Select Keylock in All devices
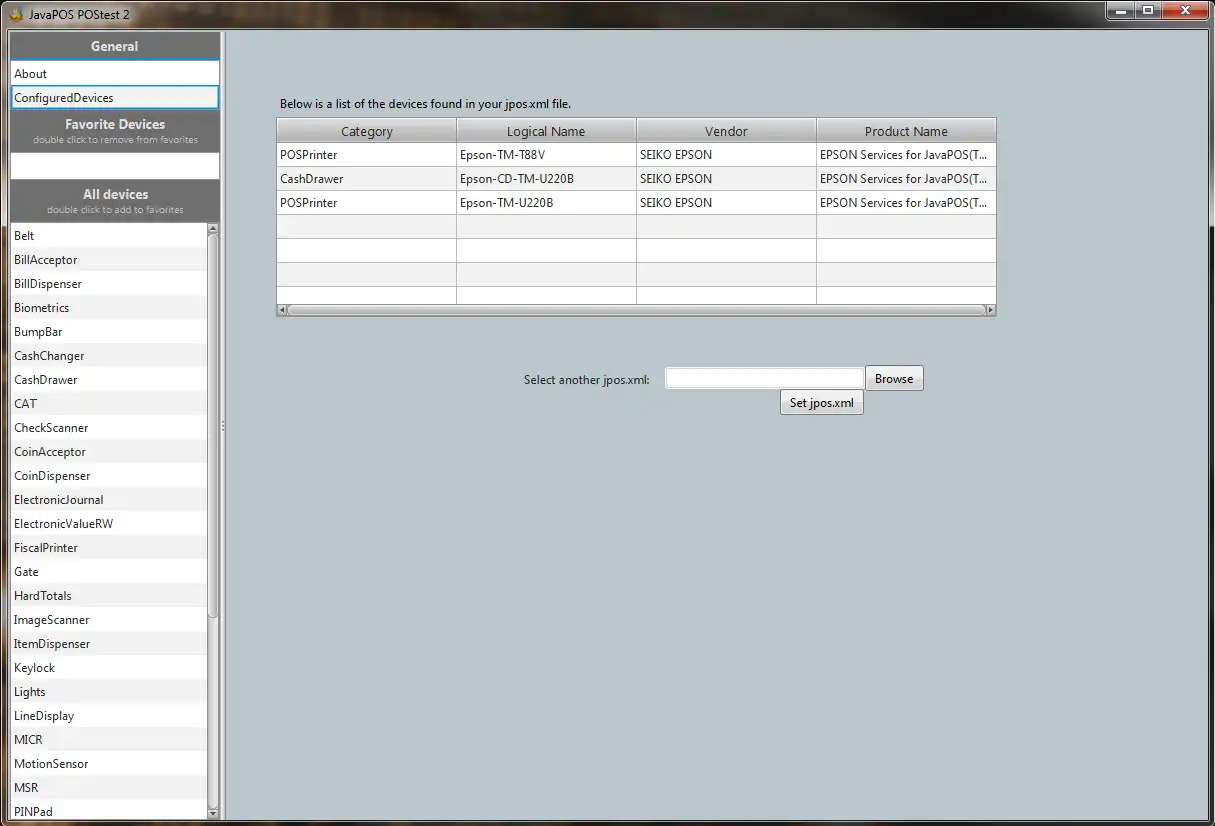This screenshot has height=826, width=1215. coord(108,668)
